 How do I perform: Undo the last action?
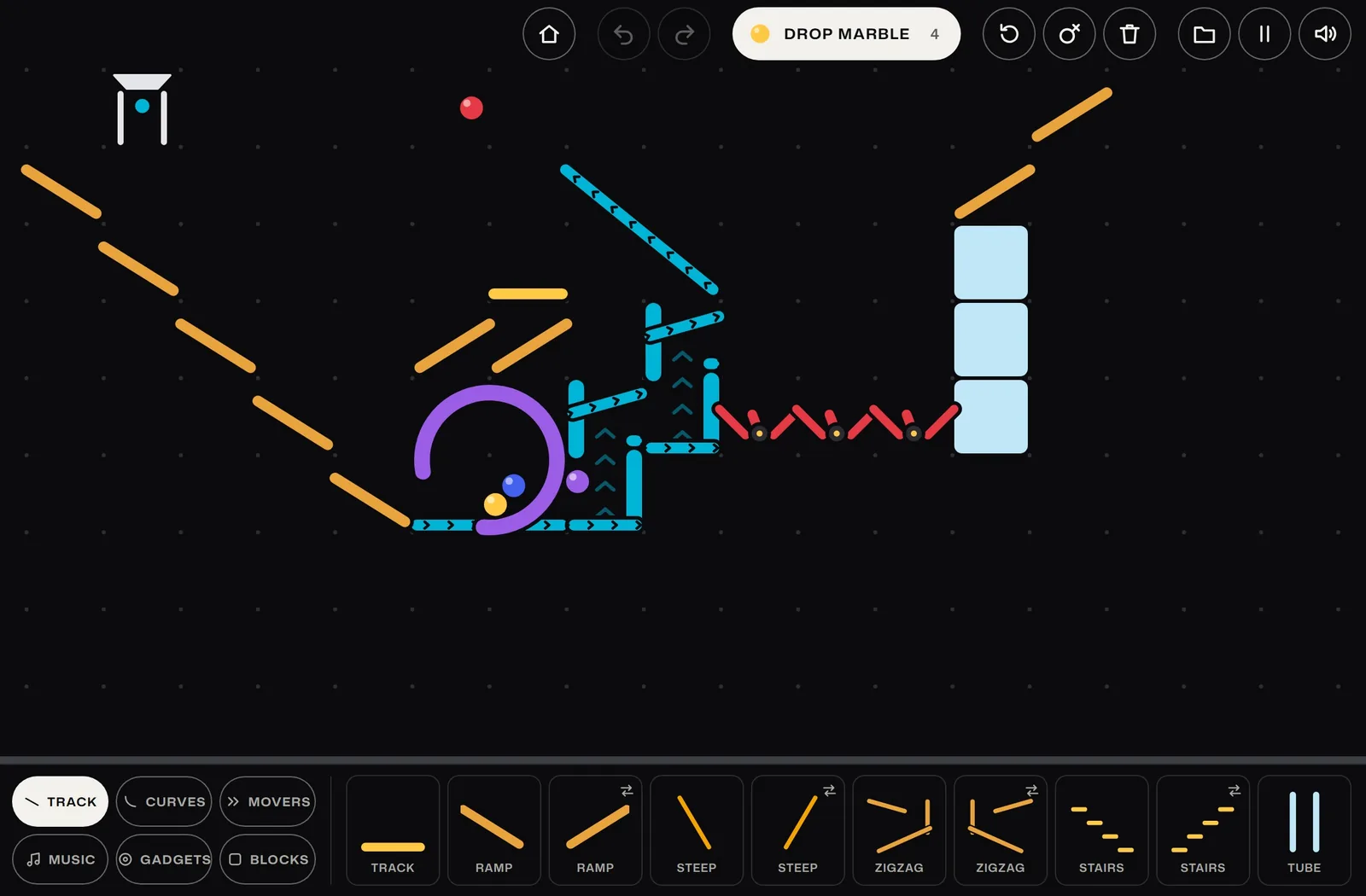[623, 34]
